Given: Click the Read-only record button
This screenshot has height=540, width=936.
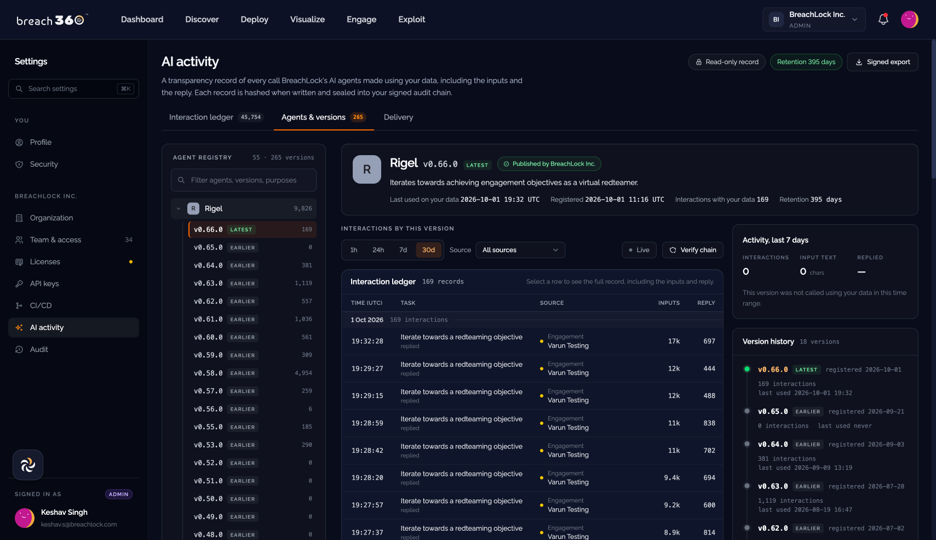Looking at the screenshot, I should click(726, 62).
